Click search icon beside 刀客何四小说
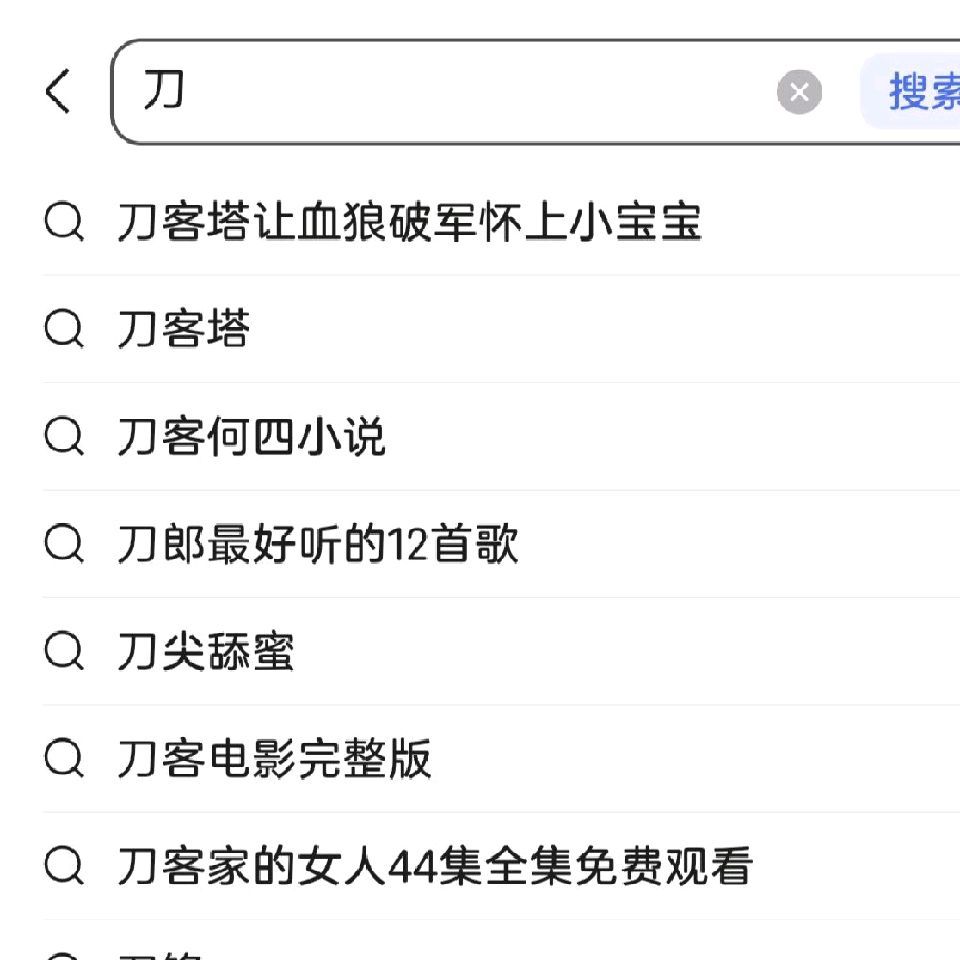The height and width of the screenshot is (960, 960). coord(64,436)
